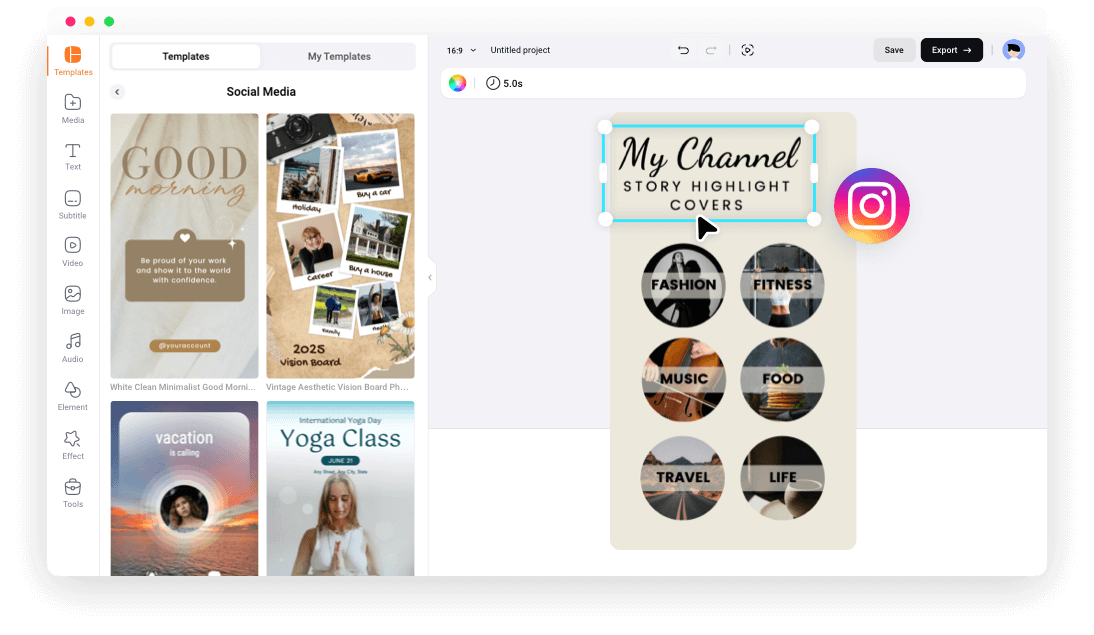Click the FOOD highlight cover circle
The width and height of the screenshot is (1094, 635).
coord(782,380)
